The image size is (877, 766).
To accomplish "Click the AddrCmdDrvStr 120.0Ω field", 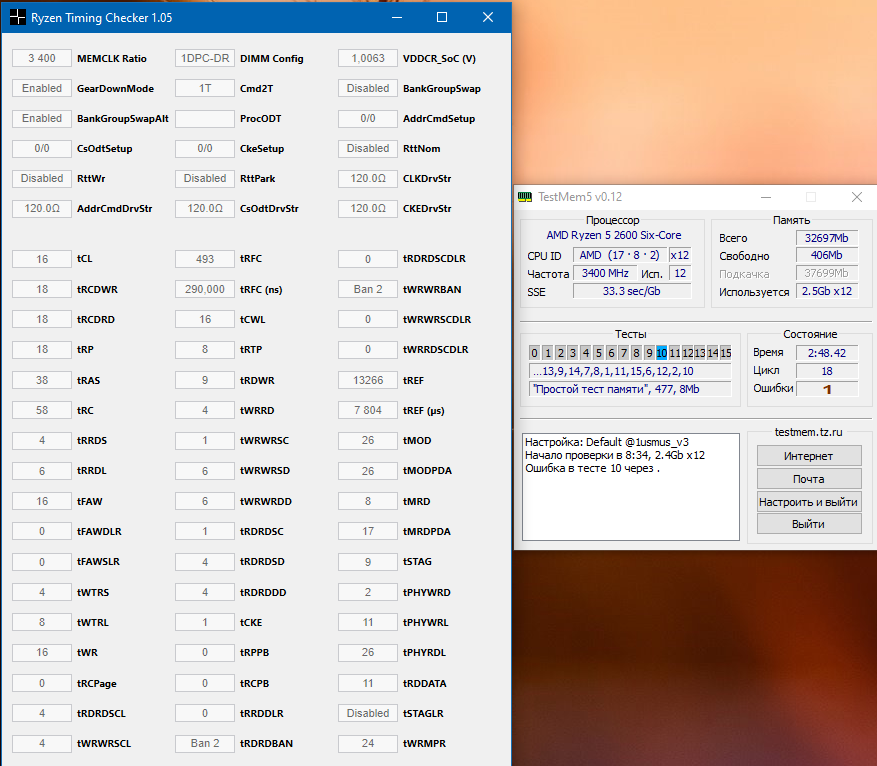I will [42, 208].
